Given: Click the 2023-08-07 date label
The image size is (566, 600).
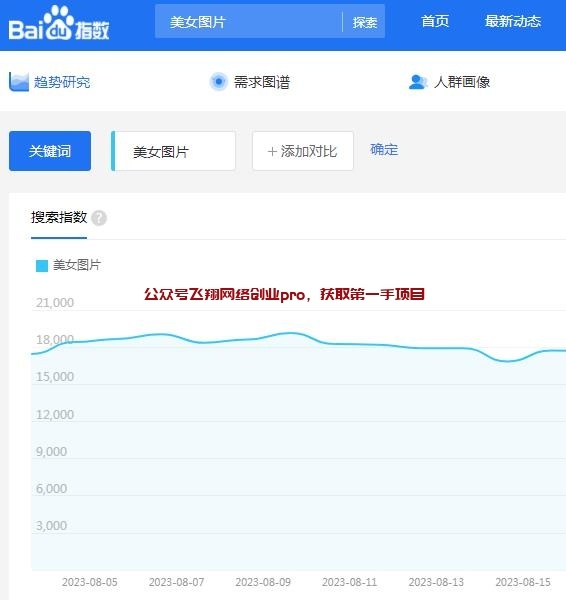Looking at the screenshot, I should 176,582.
